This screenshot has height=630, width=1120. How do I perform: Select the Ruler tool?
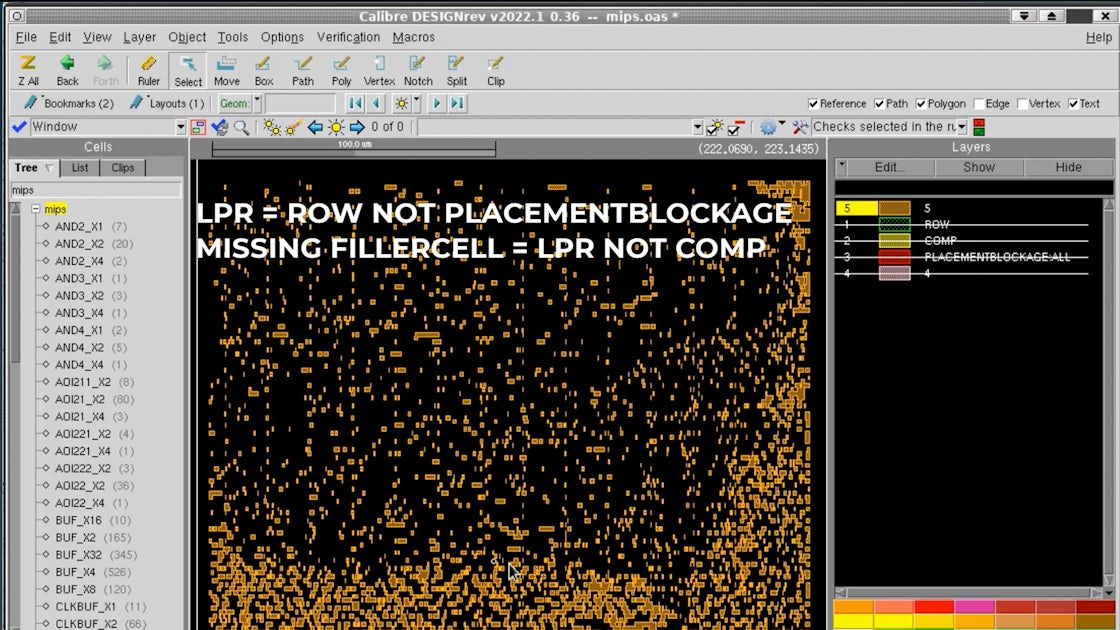click(x=149, y=70)
